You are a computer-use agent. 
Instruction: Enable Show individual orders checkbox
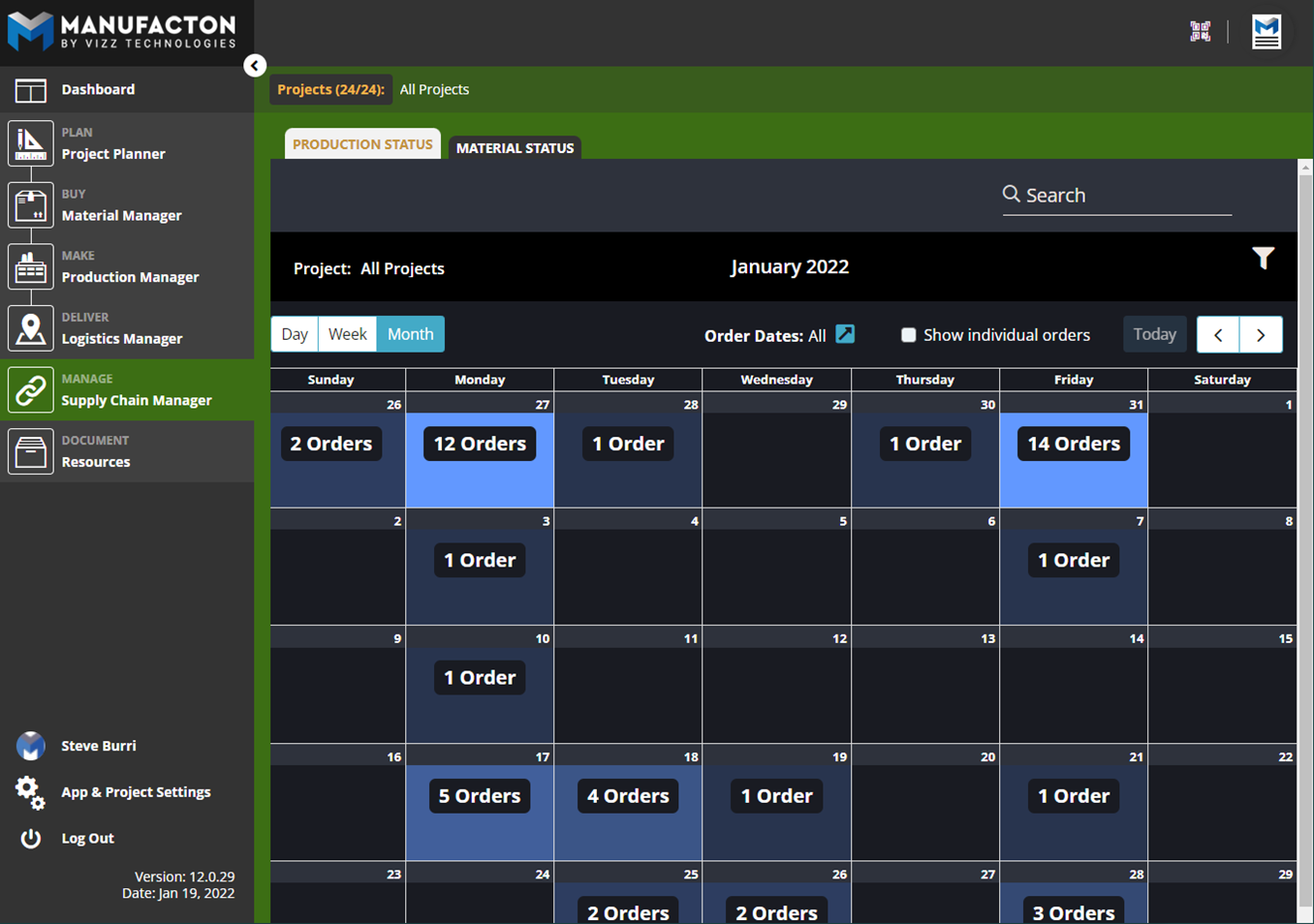908,335
